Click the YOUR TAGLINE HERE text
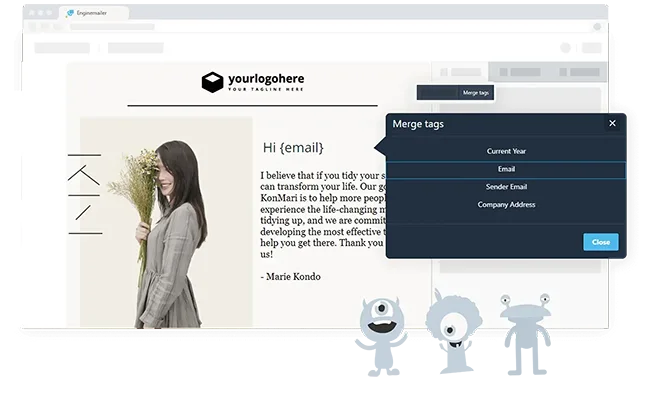 265,90
